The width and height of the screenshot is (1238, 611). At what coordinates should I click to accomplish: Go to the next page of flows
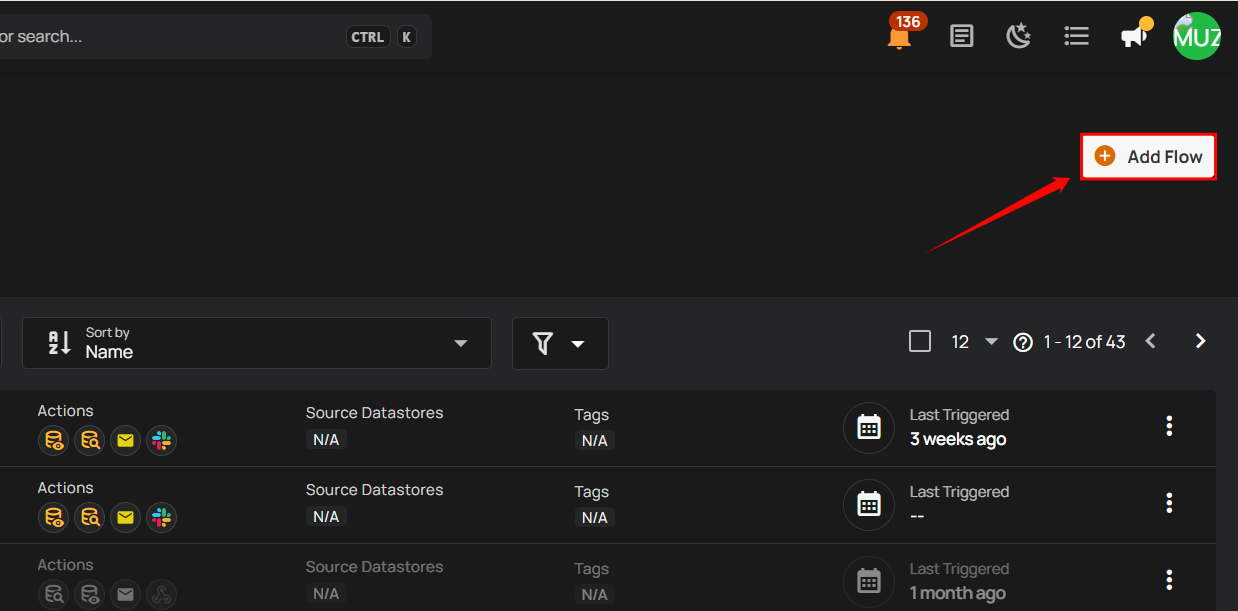[1200, 342]
